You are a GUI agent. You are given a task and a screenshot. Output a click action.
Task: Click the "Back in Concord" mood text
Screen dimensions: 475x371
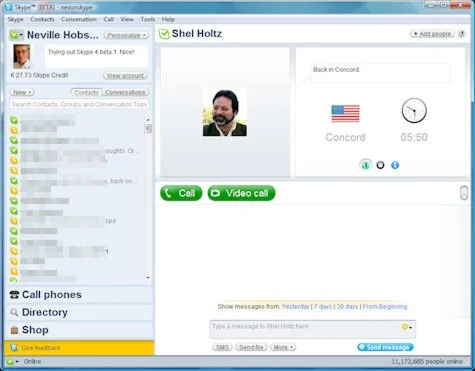click(336, 70)
